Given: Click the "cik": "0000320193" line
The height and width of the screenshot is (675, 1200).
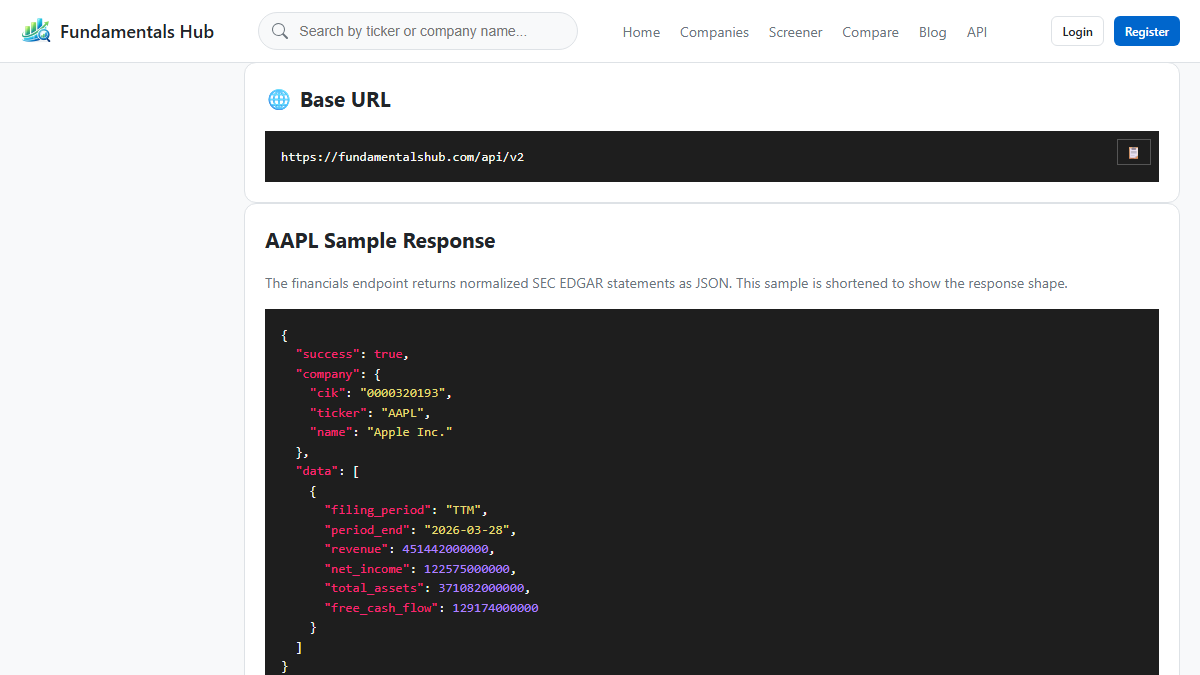Looking at the screenshot, I should coord(381,393).
